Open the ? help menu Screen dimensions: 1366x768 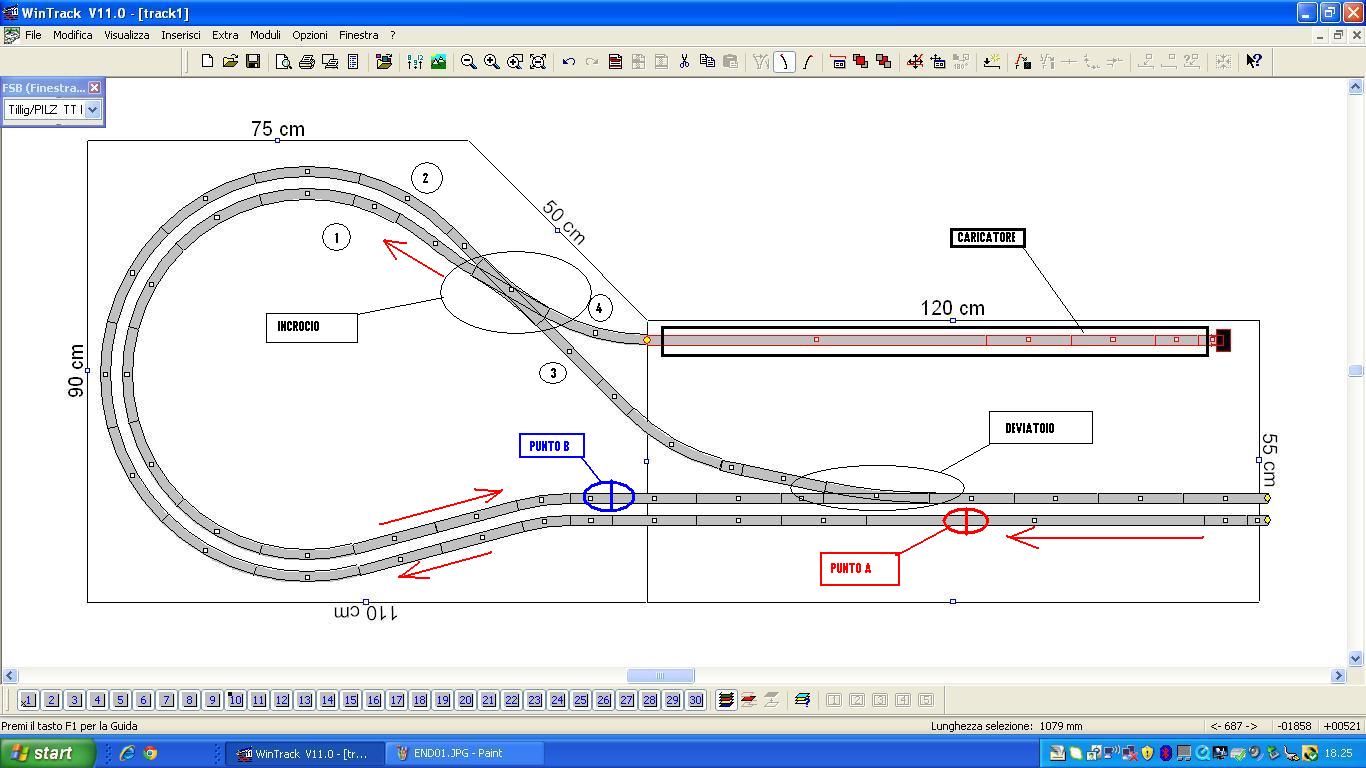(393, 35)
